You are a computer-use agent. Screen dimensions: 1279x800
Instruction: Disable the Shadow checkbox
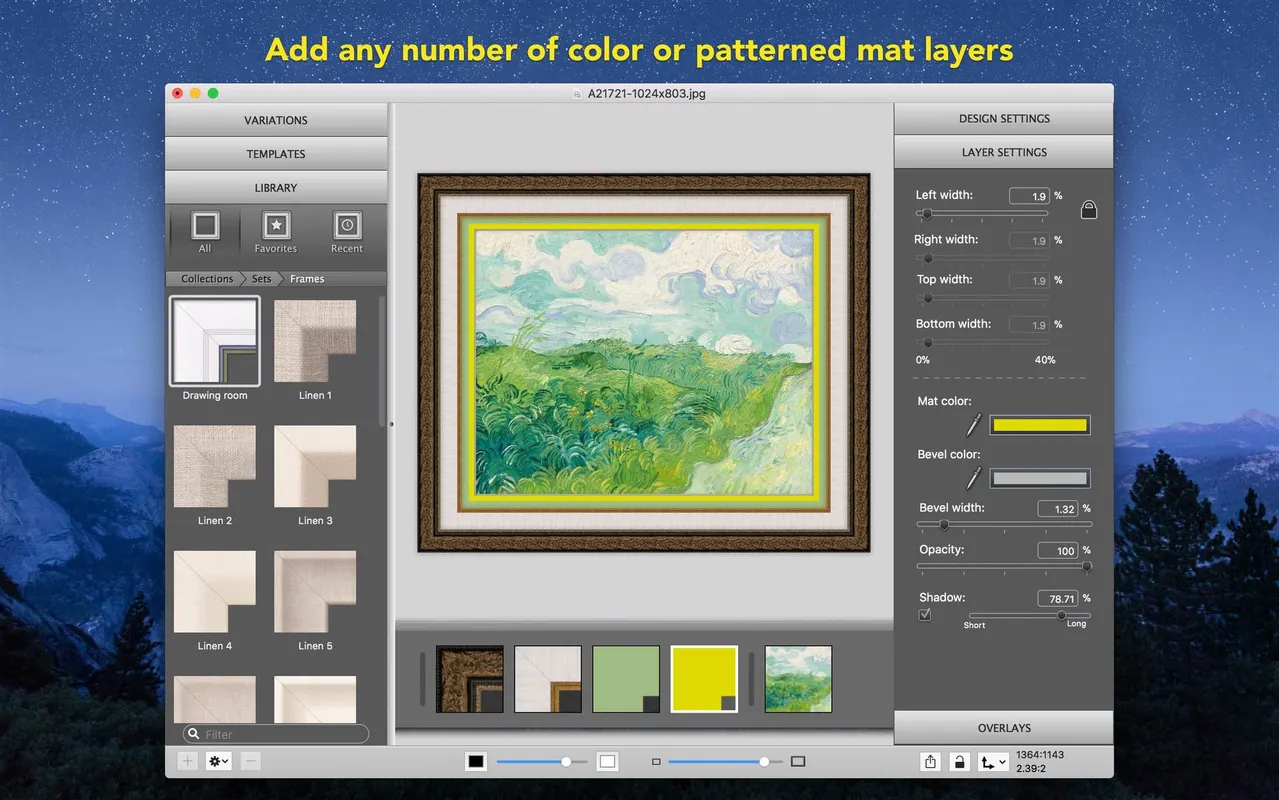(x=923, y=614)
